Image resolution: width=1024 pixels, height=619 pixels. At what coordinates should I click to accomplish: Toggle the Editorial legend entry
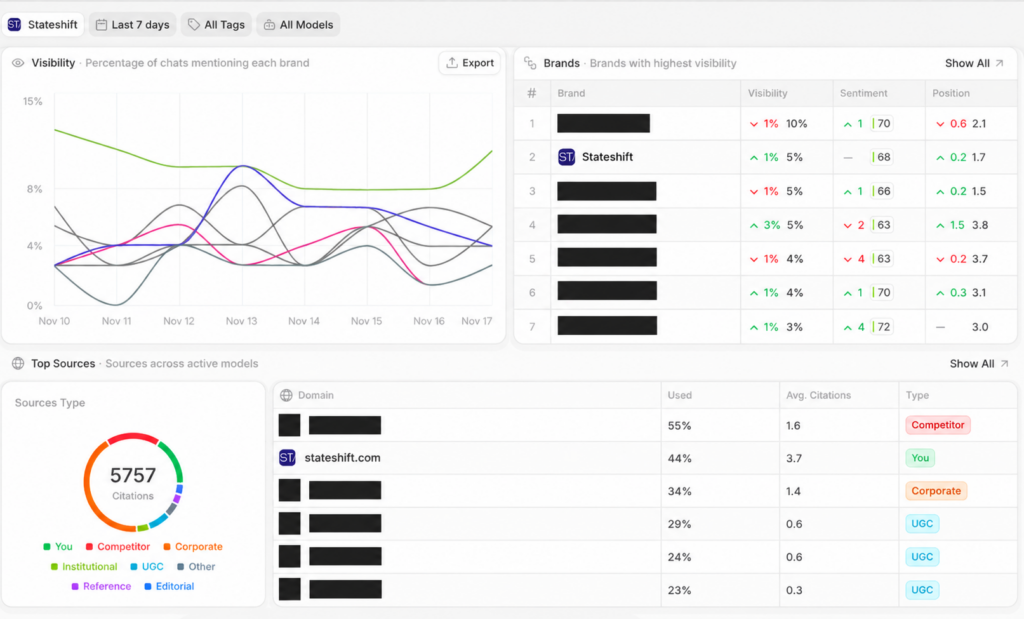click(169, 586)
